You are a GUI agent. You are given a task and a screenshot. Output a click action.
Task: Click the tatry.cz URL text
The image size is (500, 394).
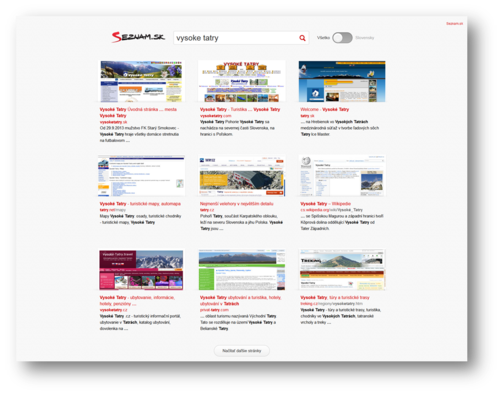pyautogui.click(x=207, y=210)
